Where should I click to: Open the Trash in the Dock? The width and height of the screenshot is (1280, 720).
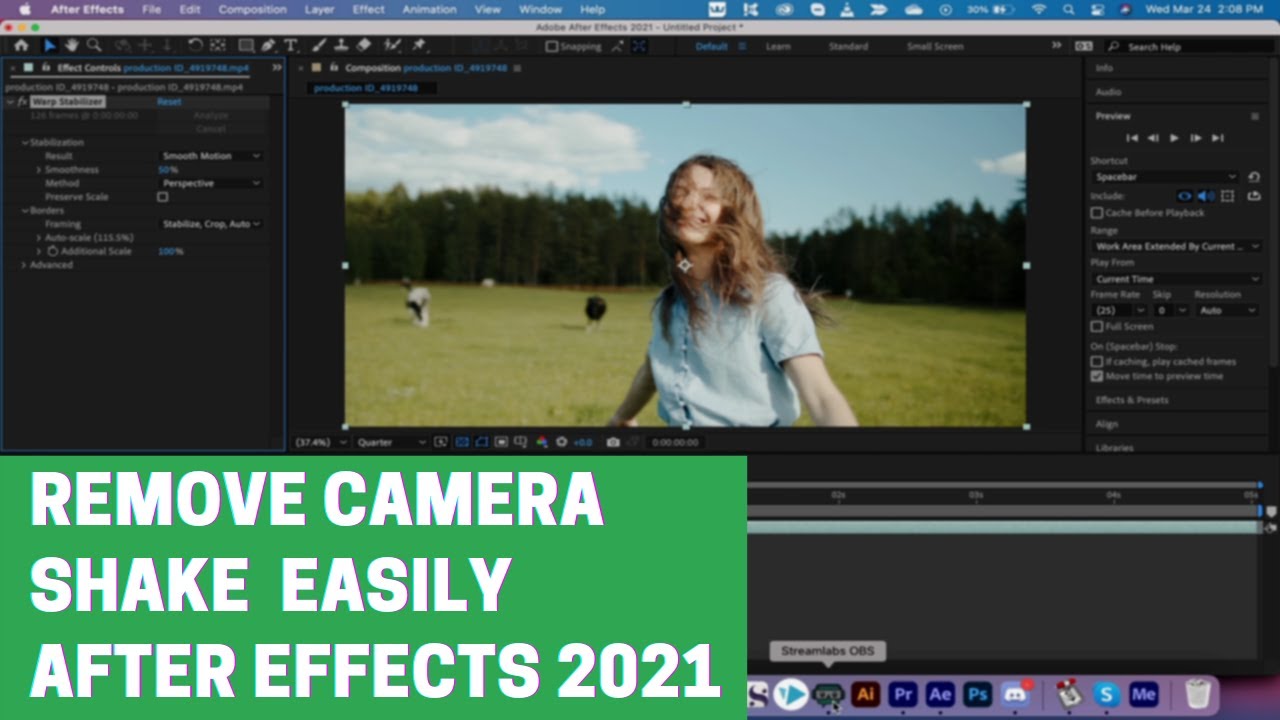pos(1197,694)
